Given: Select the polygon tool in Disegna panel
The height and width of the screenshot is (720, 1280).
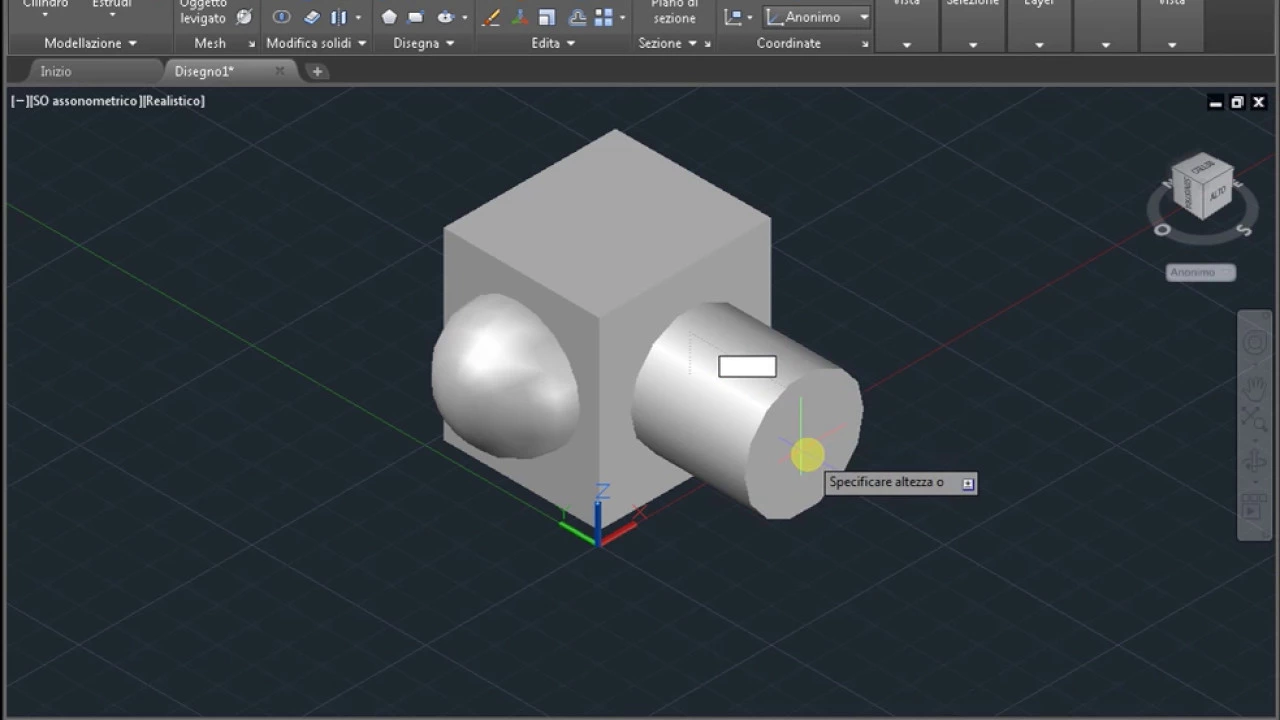Looking at the screenshot, I should tap(389, 17).
